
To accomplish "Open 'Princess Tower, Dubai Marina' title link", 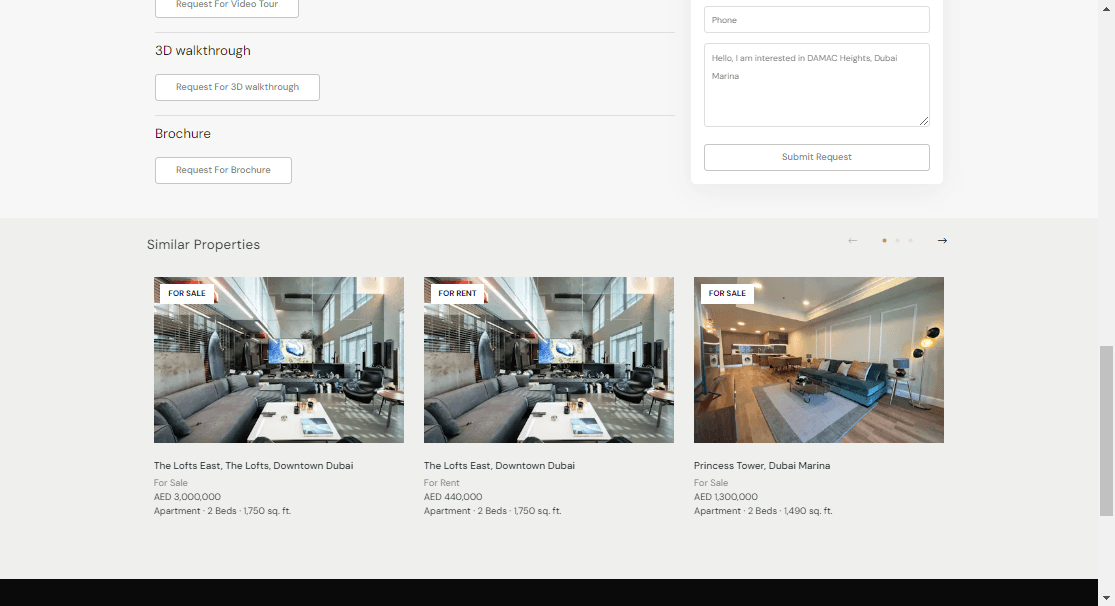I will (762, 466).
